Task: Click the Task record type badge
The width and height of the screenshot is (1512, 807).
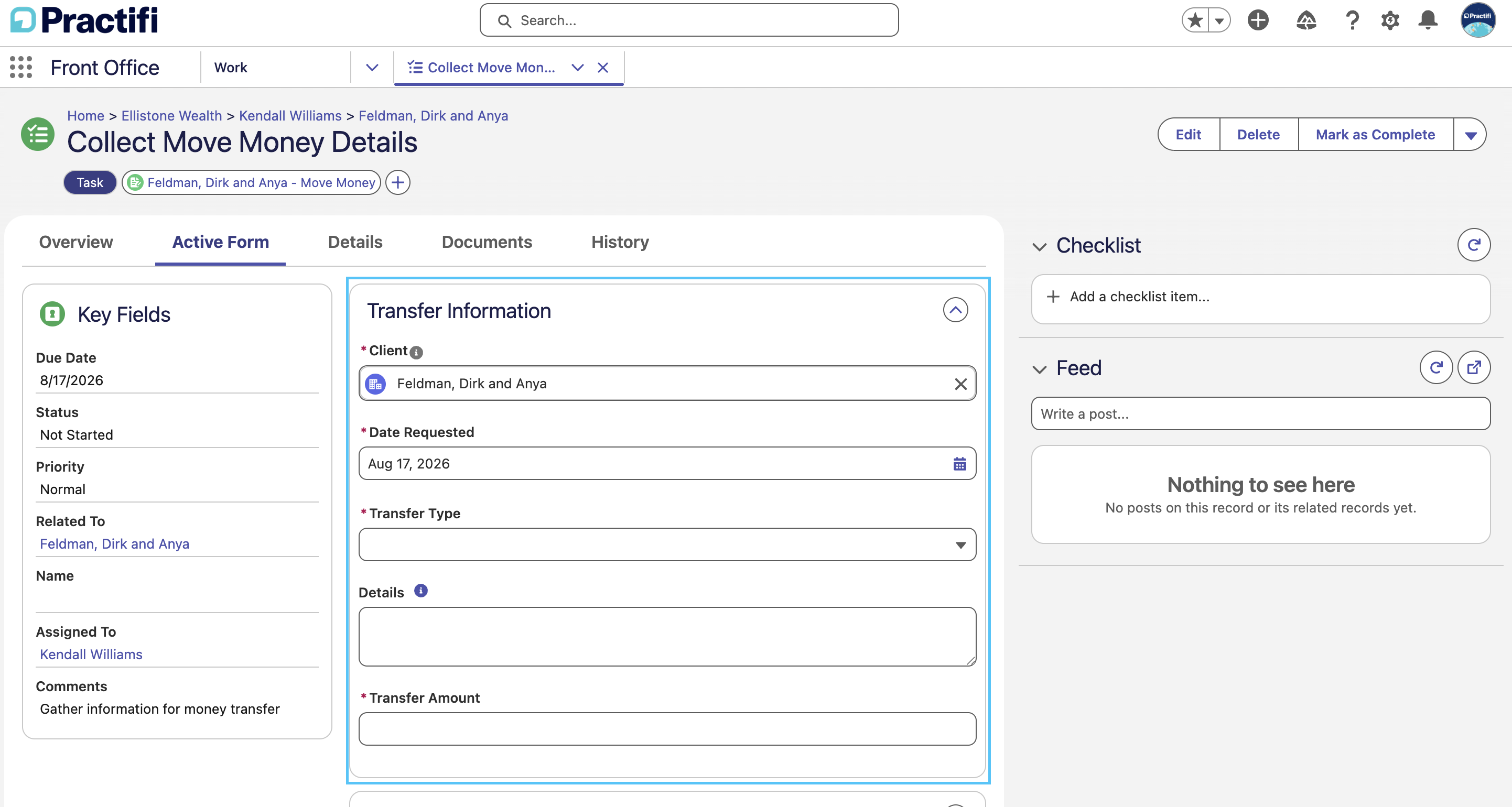Action: coord(90,182)
